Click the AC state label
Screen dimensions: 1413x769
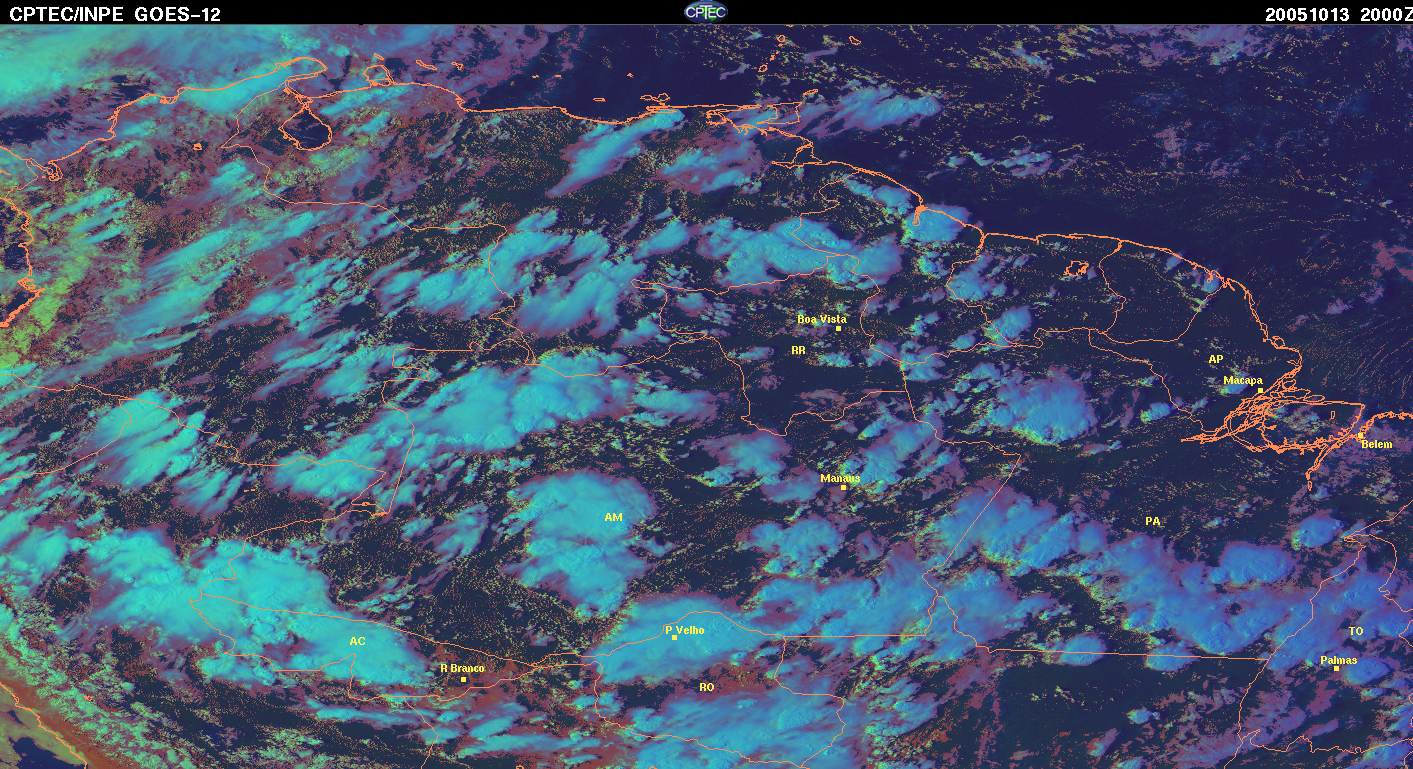[357, 641]
